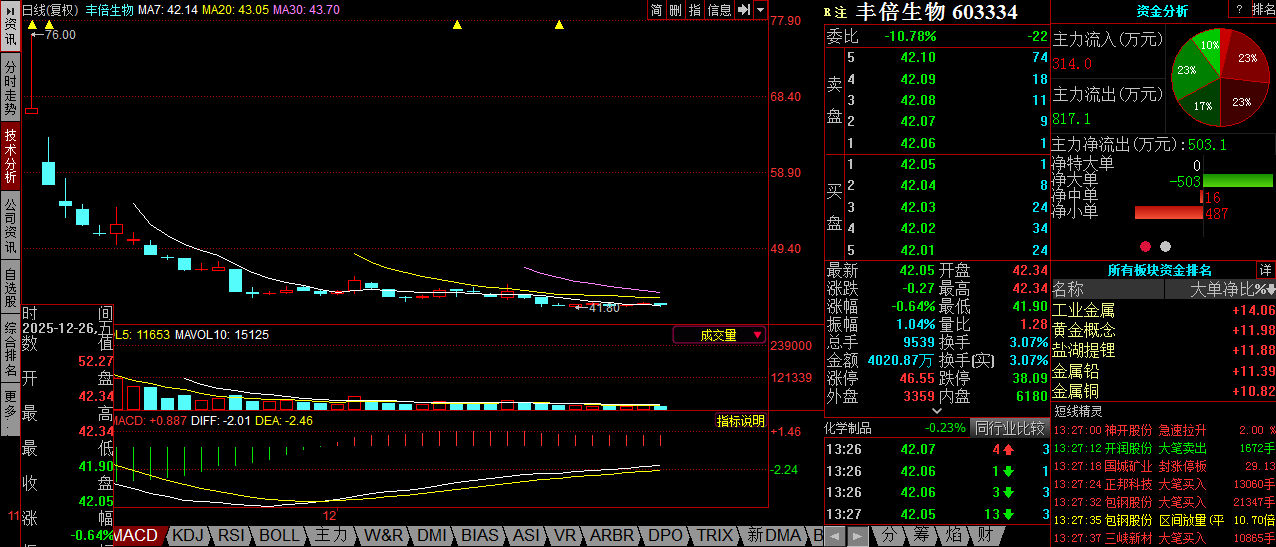Select the ASI indicator tab
This screenshot has width=1276, height=547.
526,536
